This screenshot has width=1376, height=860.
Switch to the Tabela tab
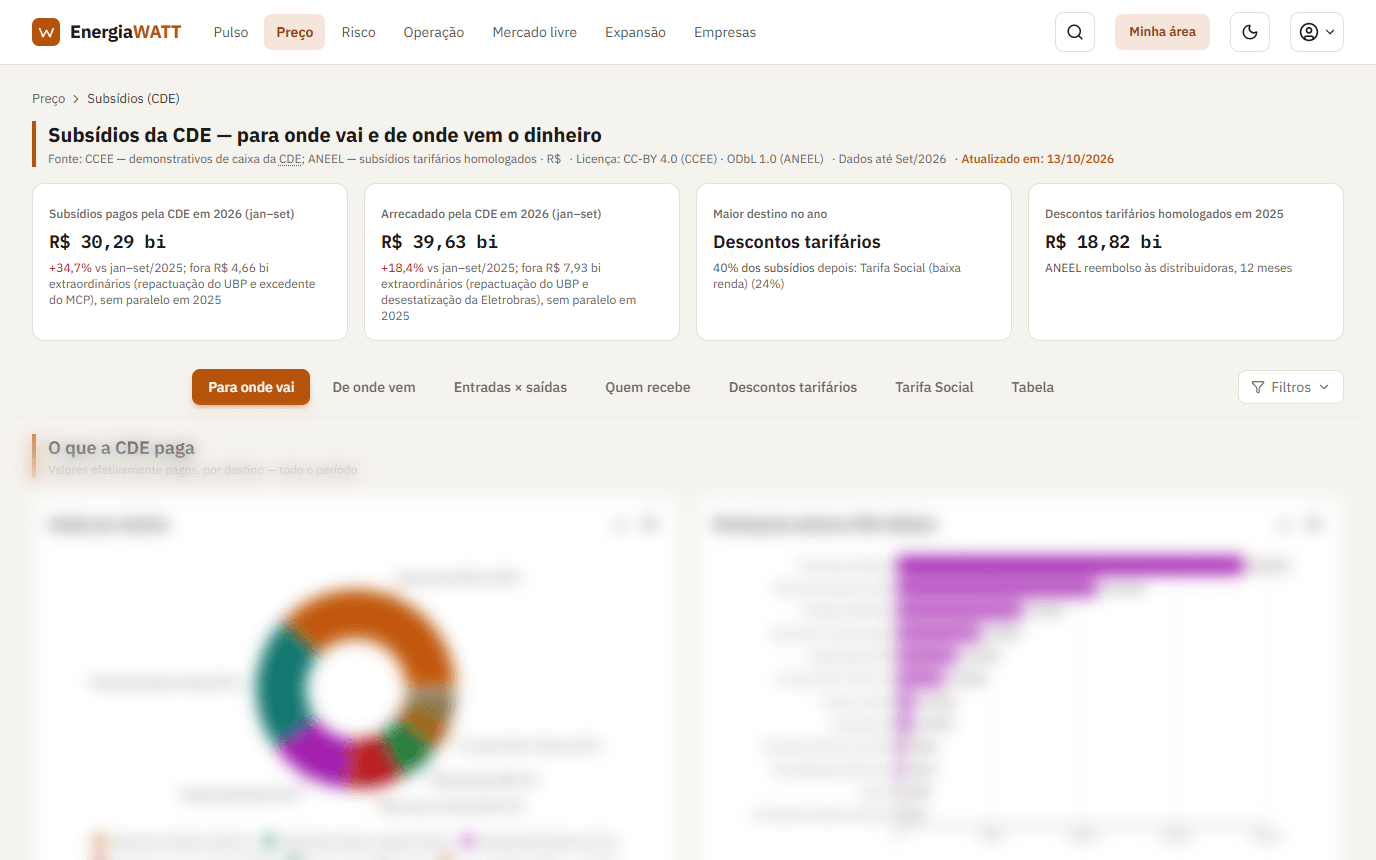[1032, 387]
